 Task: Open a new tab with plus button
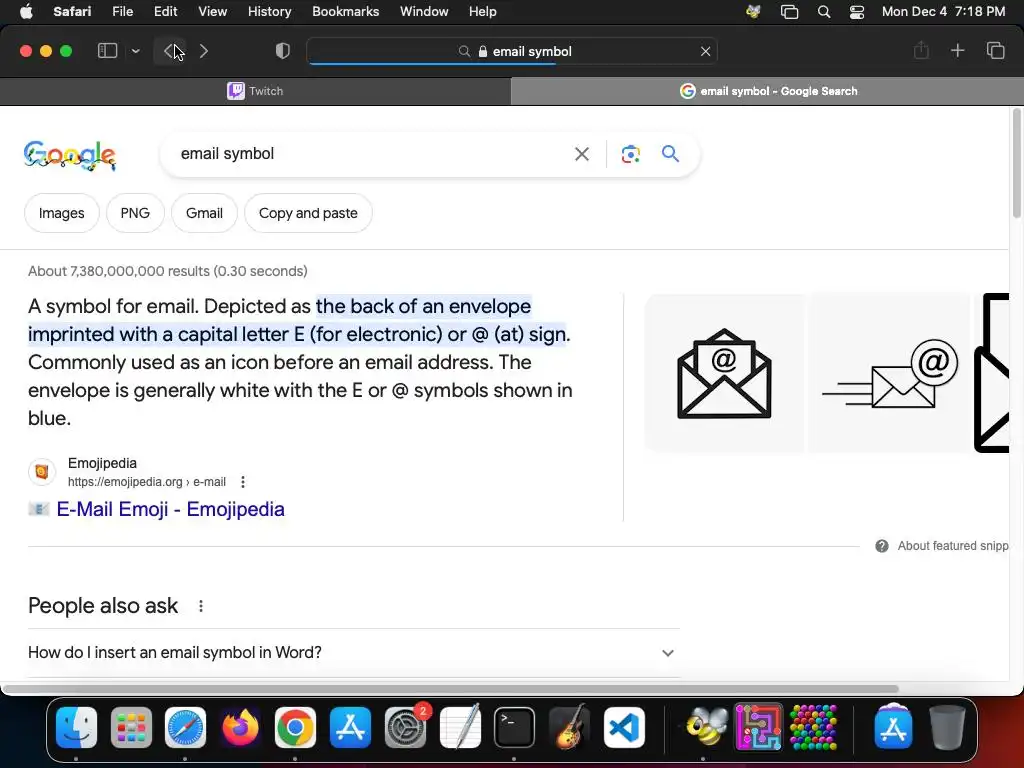[957, 50]
